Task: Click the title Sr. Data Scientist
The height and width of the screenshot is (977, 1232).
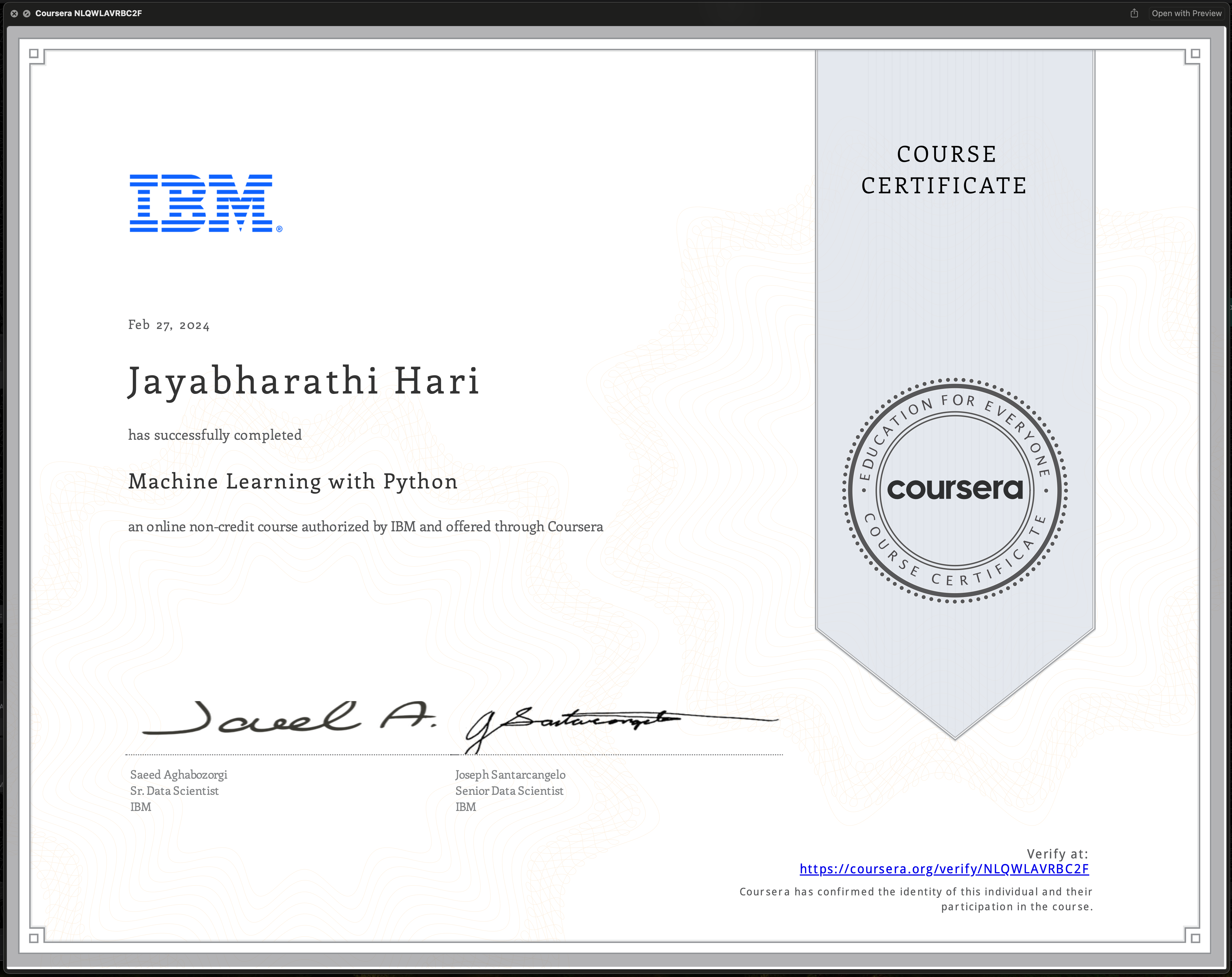Action: pos(174,791)
